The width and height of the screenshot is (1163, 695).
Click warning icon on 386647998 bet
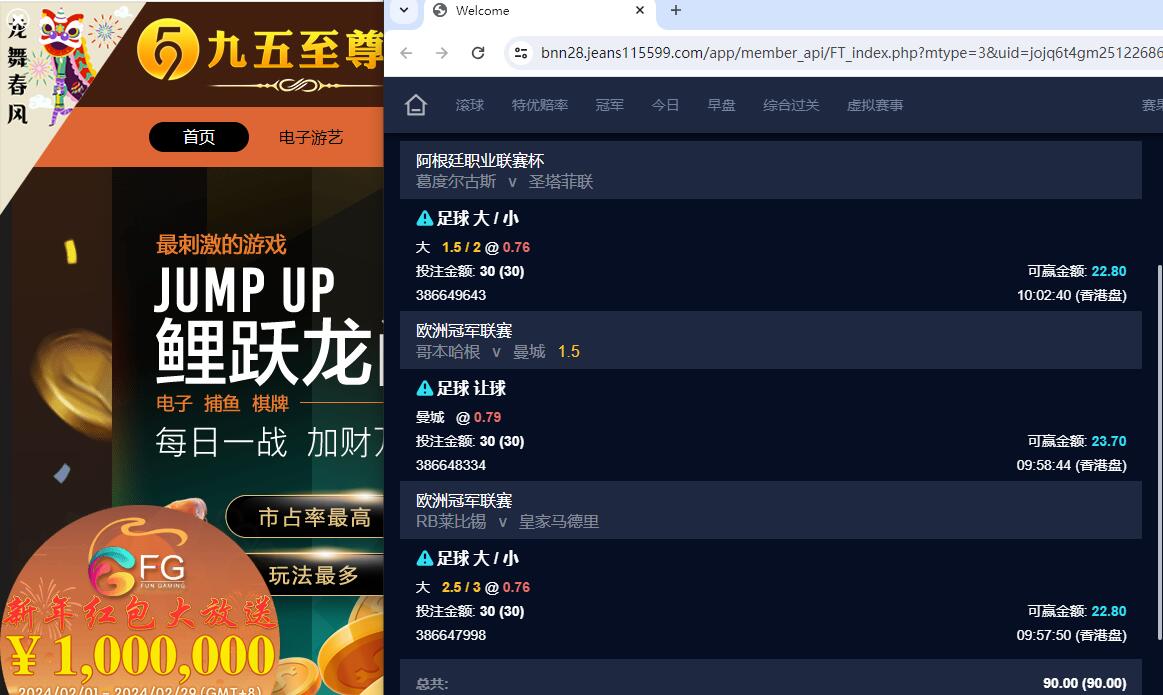424,558
